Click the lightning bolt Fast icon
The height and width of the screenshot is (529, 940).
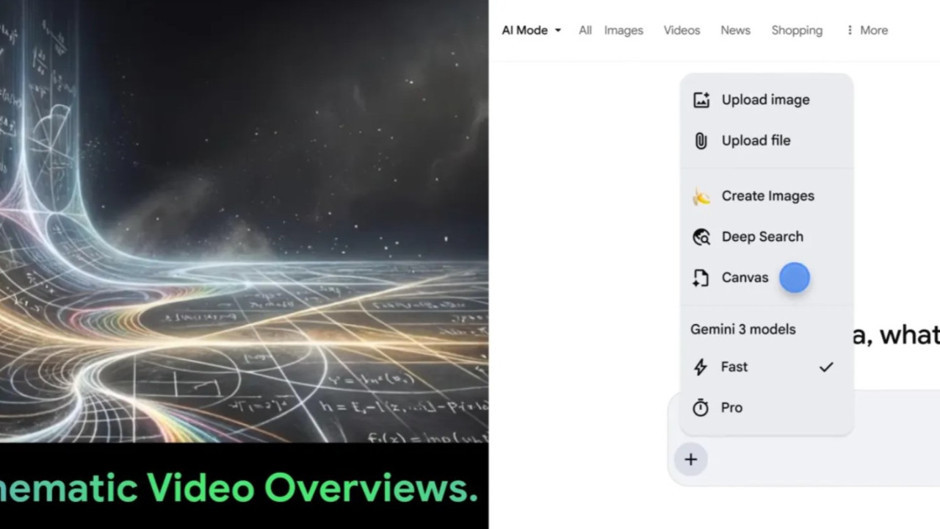pos(701,367)
